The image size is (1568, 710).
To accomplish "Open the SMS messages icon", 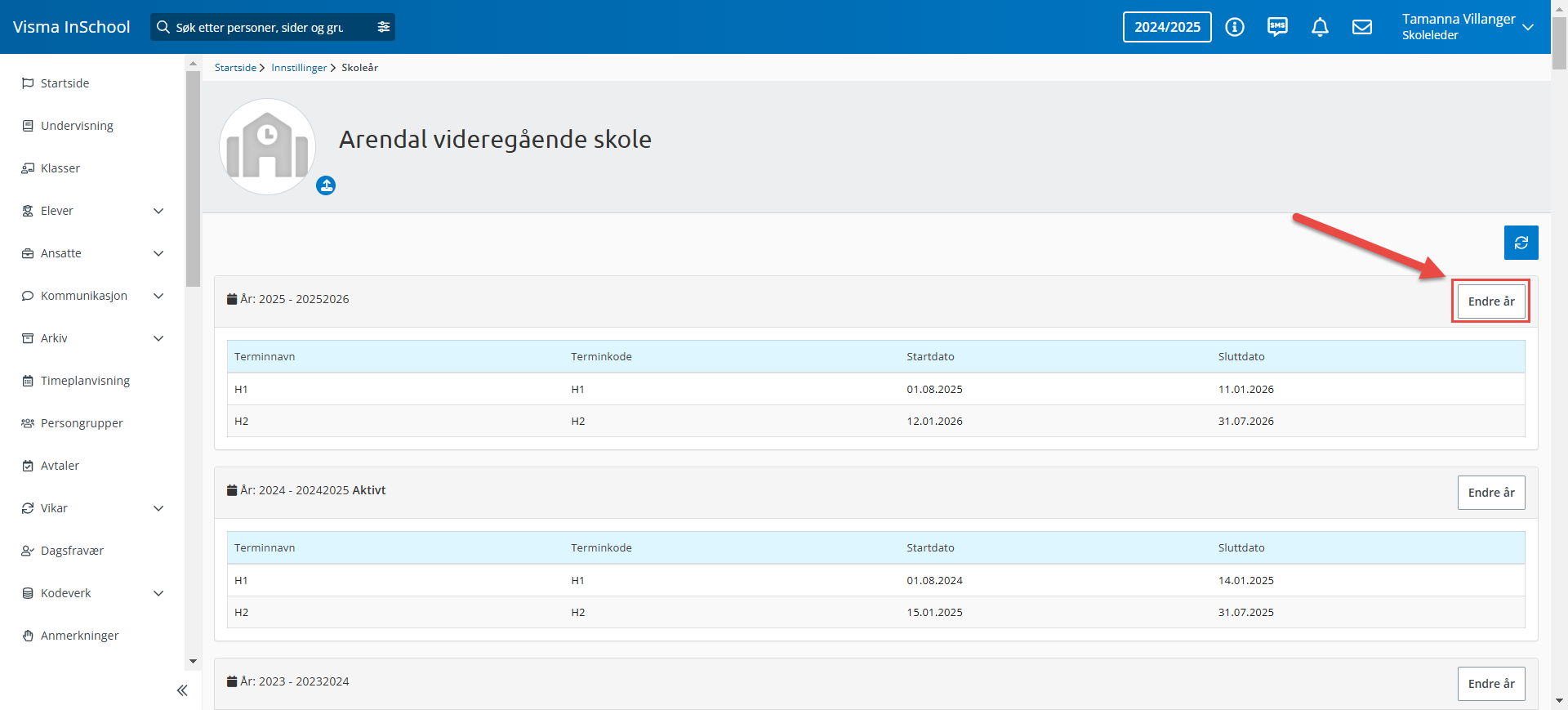I will [1277, 27].
